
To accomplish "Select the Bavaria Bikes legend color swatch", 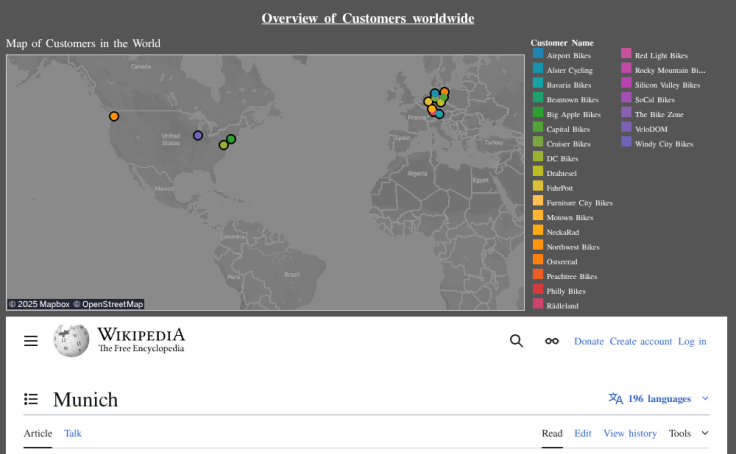I will (538, 83).
